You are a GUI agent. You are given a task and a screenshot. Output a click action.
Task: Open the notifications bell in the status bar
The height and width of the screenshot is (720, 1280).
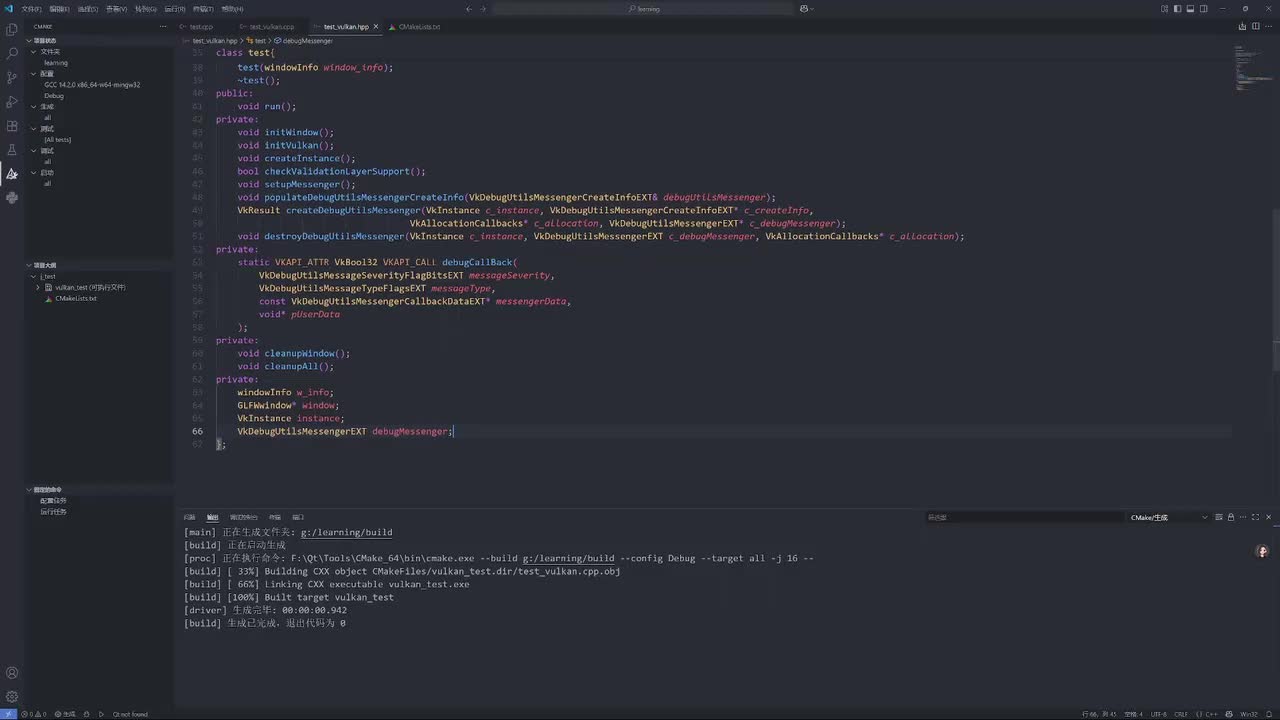[1269, 714]
